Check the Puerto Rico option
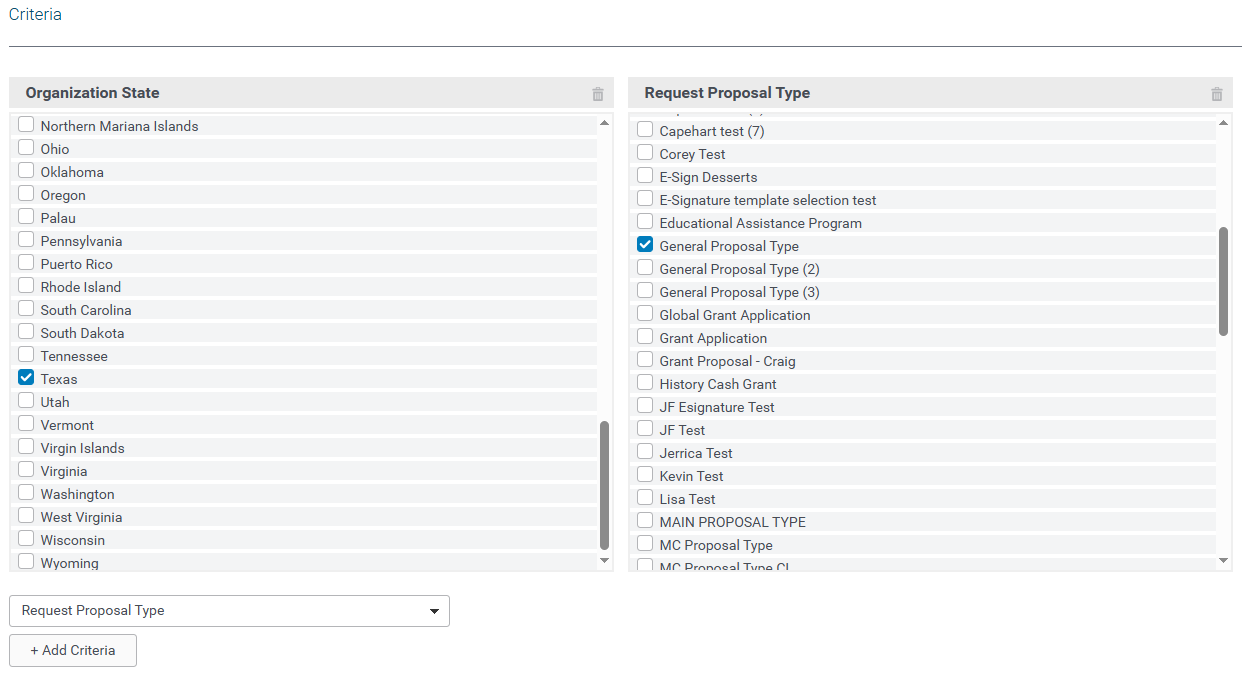This screenshot has width=1242, height=674. [26, 263]
